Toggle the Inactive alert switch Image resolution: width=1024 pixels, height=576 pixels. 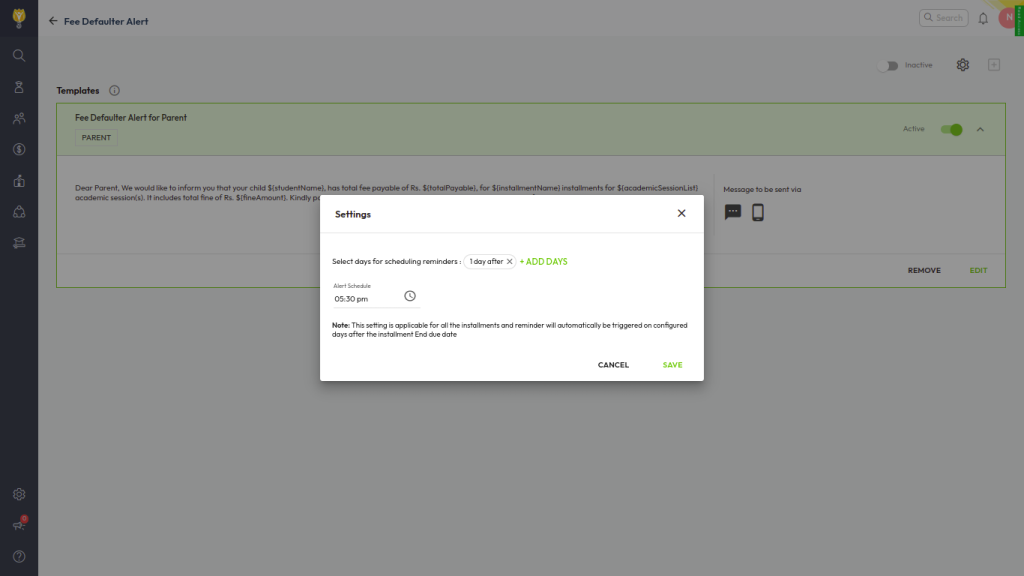[x=887, y=65]
